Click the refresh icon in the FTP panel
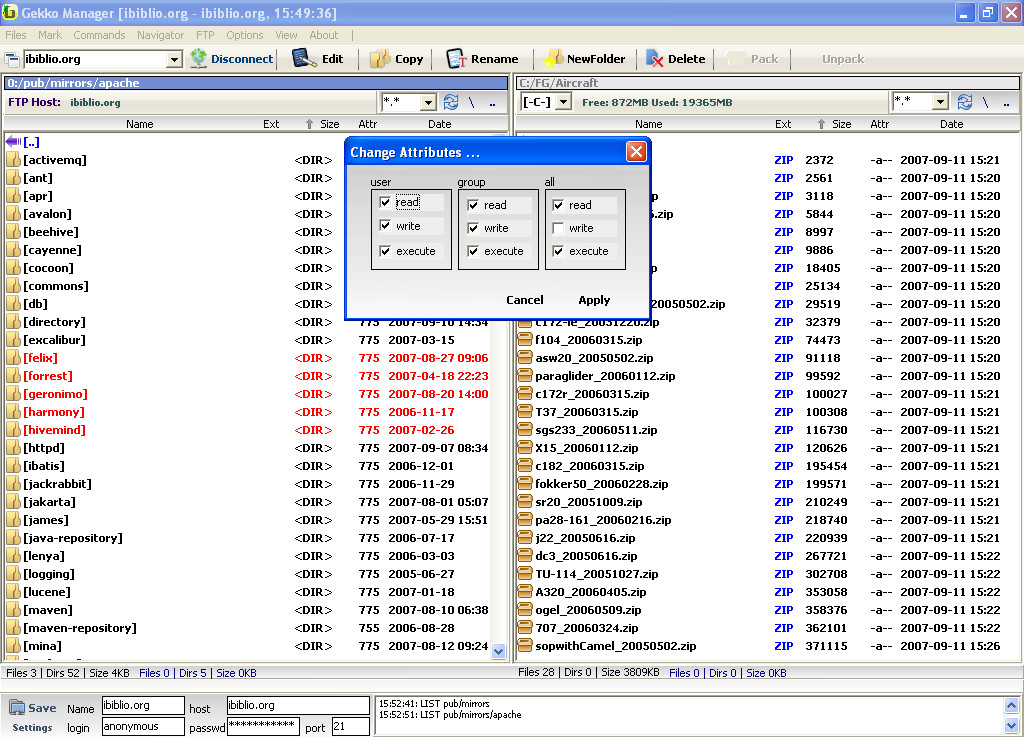Viewport: 1024px width, 737px height. click(x=451, y=102)
